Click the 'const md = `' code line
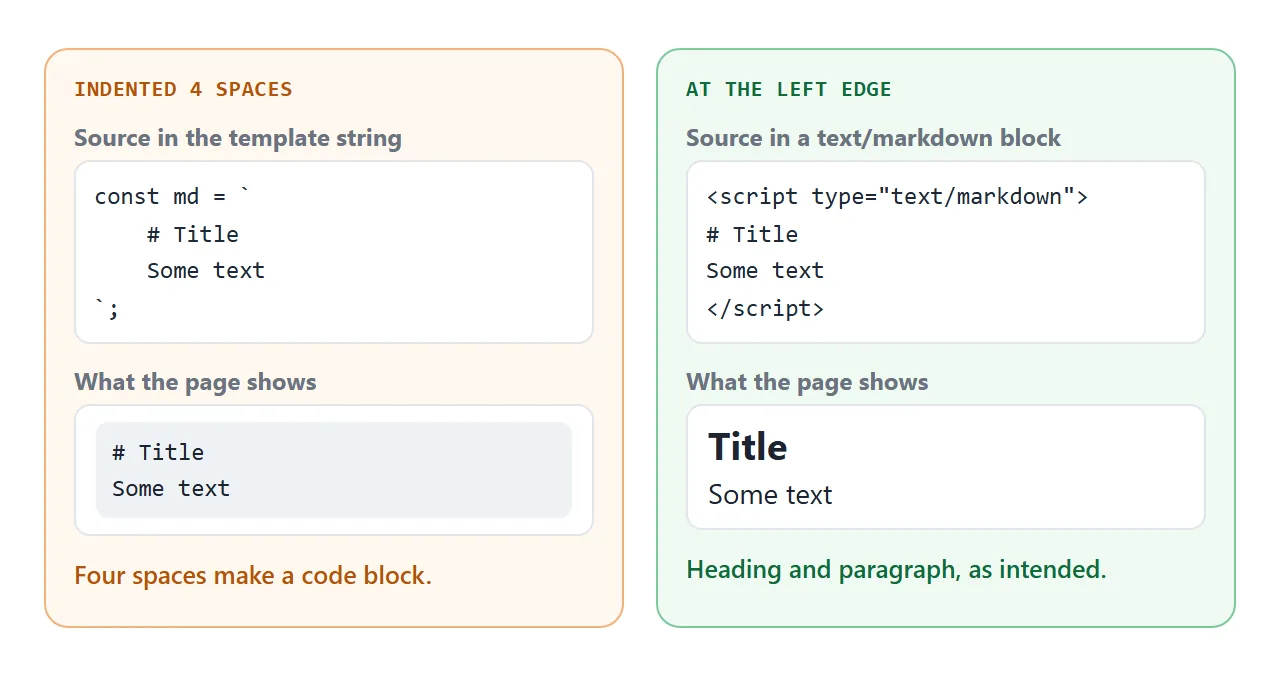1280x680 pixels. tap(173, 197)
